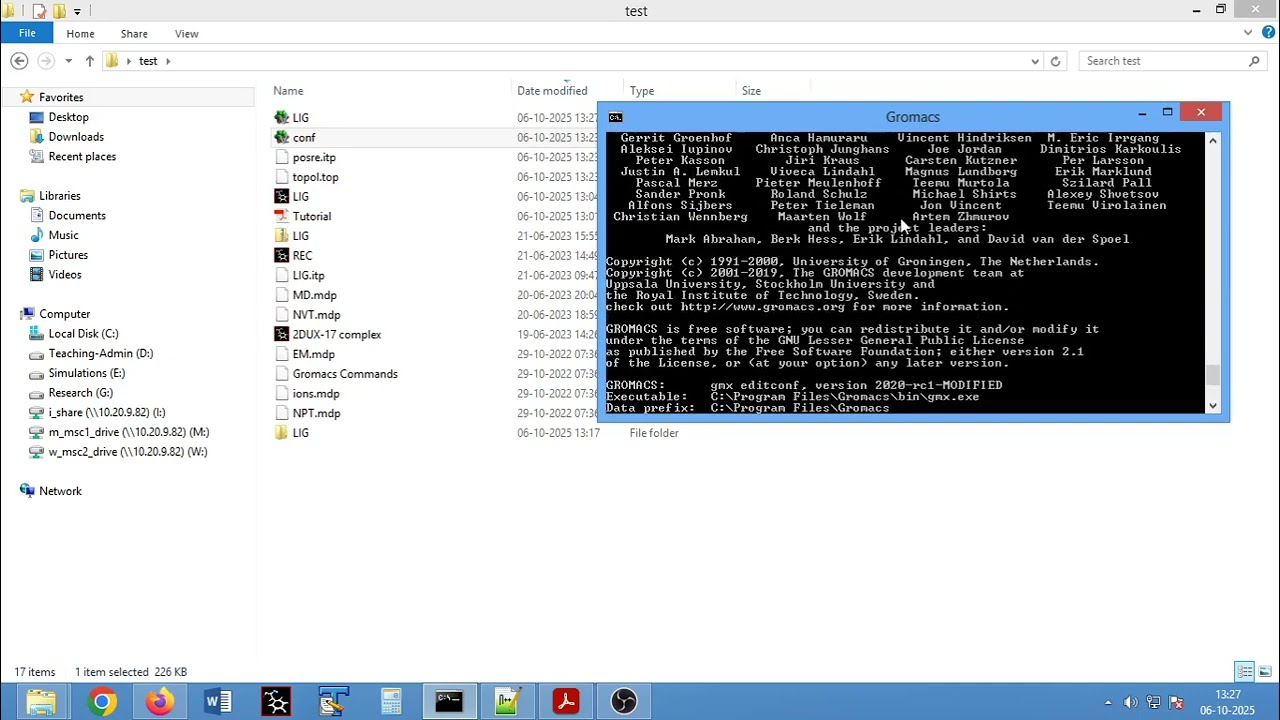Viewport: 1280px width, 720px height.
Task: Open OBS Studio from the taskbar
Action: pos(624,702)
